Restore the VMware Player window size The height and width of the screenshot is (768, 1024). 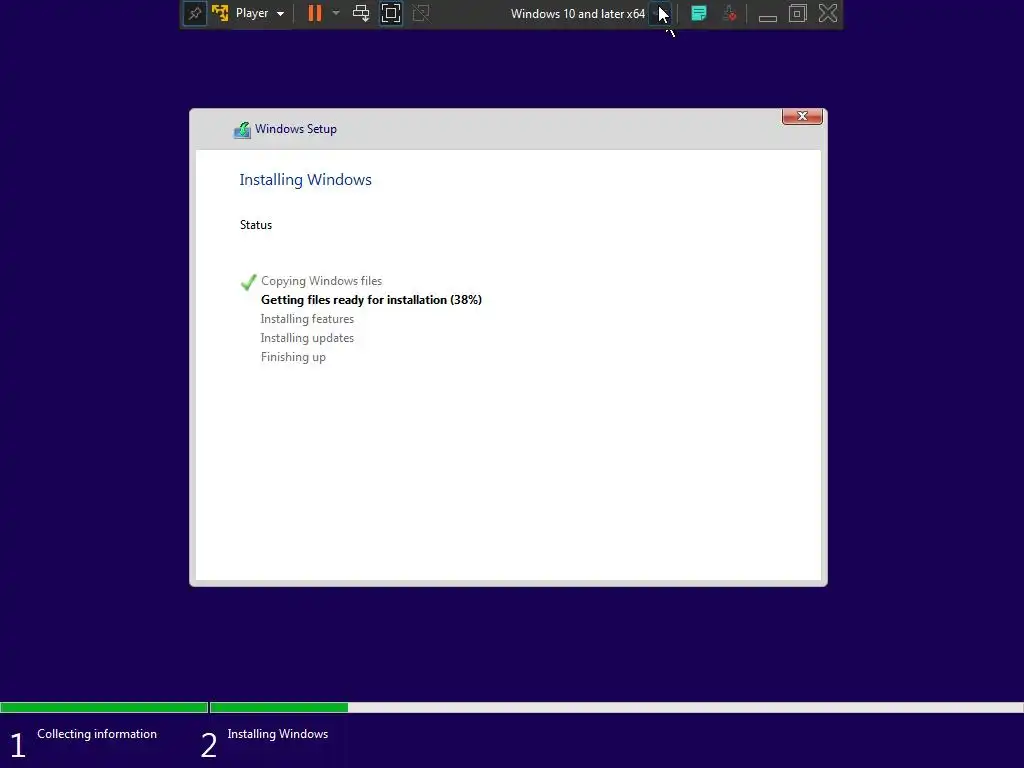coord(797,13)
